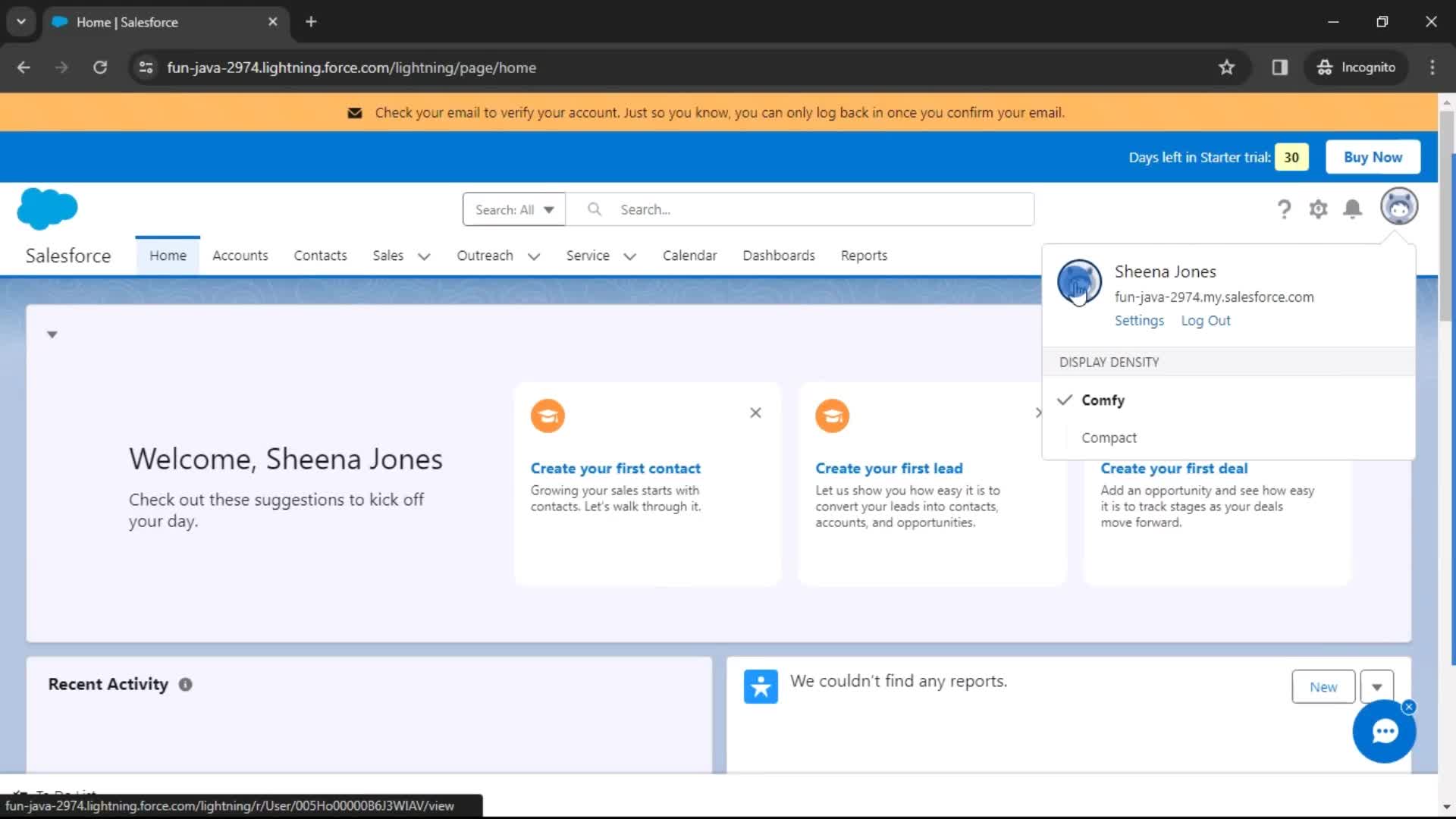
Task: Click the Recent Activity info icon
Action: (x=185, y=684)
